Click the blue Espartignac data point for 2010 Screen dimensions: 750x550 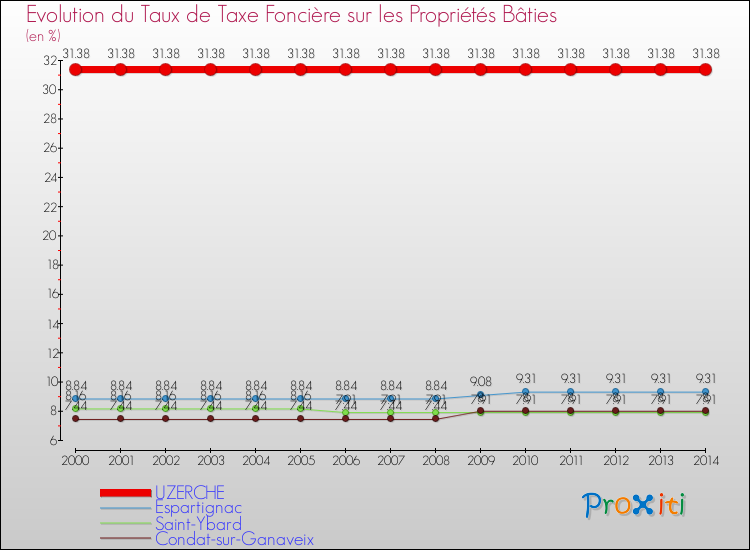point(526,392)
